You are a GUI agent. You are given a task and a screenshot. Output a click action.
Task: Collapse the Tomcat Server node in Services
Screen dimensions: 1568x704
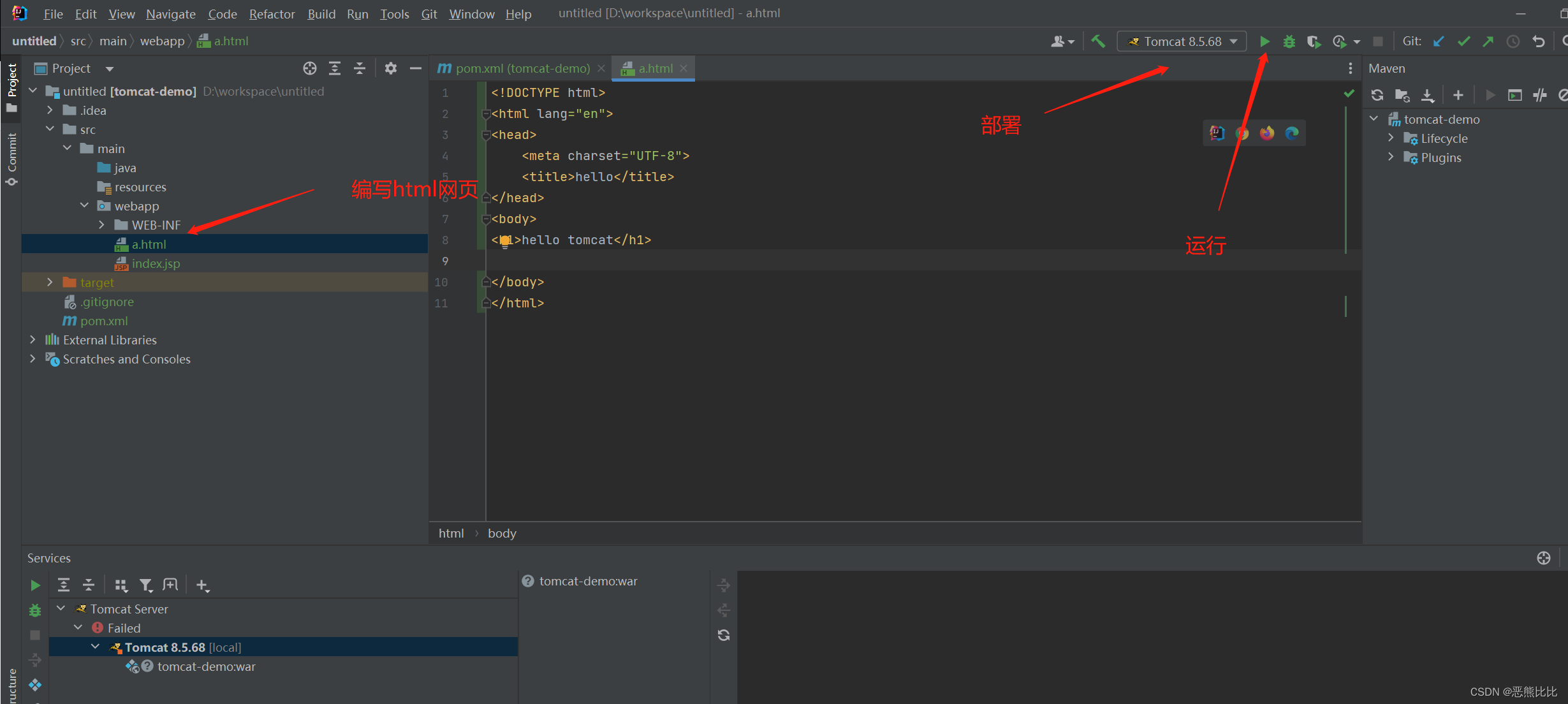[61, 609]
